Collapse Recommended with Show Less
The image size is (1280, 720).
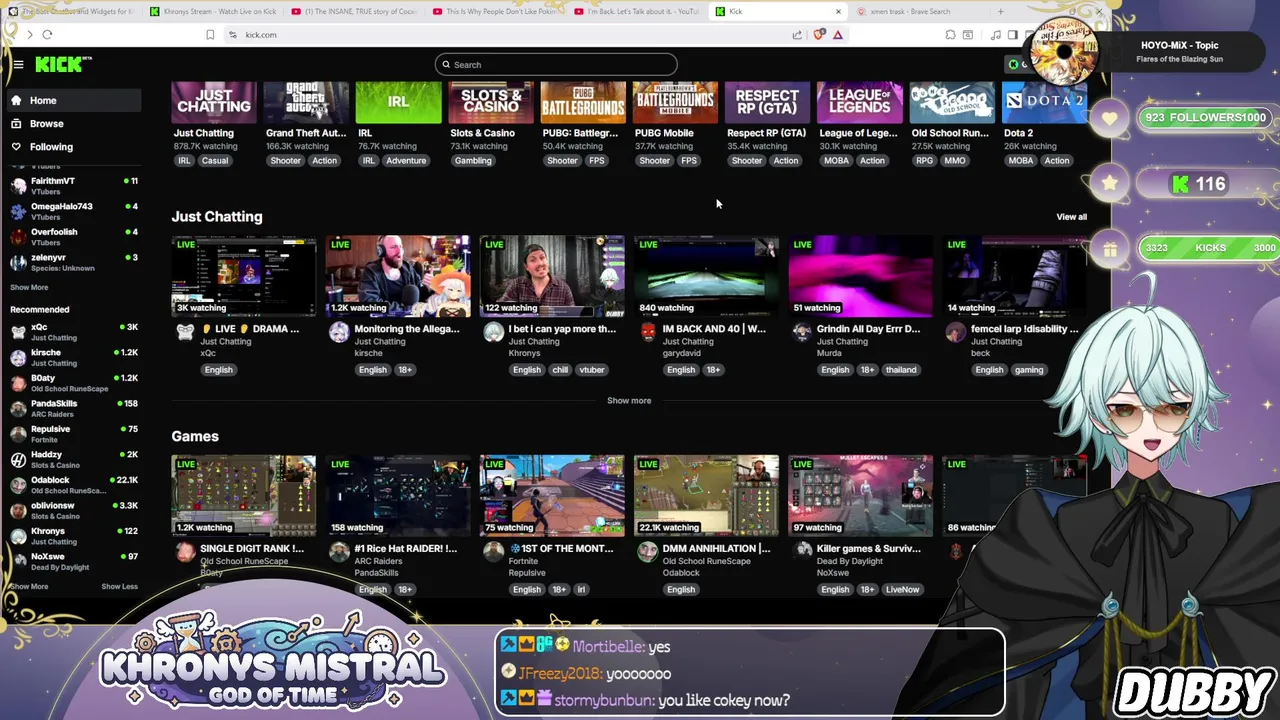(119, 587)
